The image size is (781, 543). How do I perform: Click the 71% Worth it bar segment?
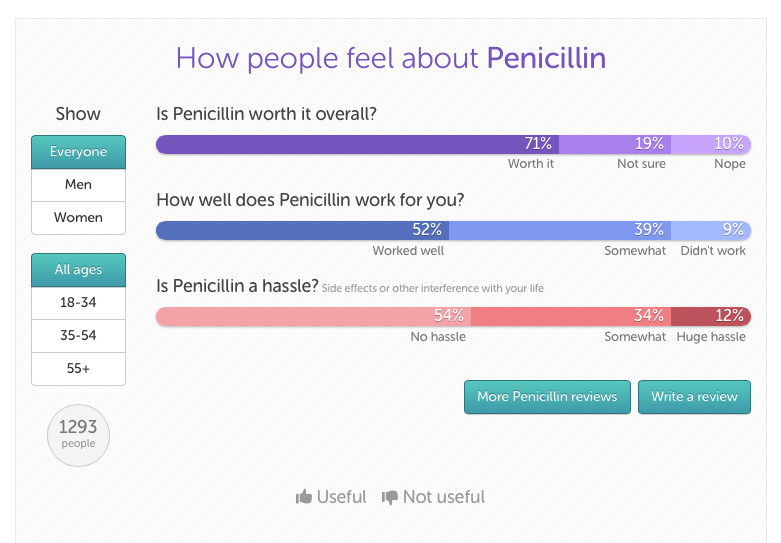pos(357,144)
